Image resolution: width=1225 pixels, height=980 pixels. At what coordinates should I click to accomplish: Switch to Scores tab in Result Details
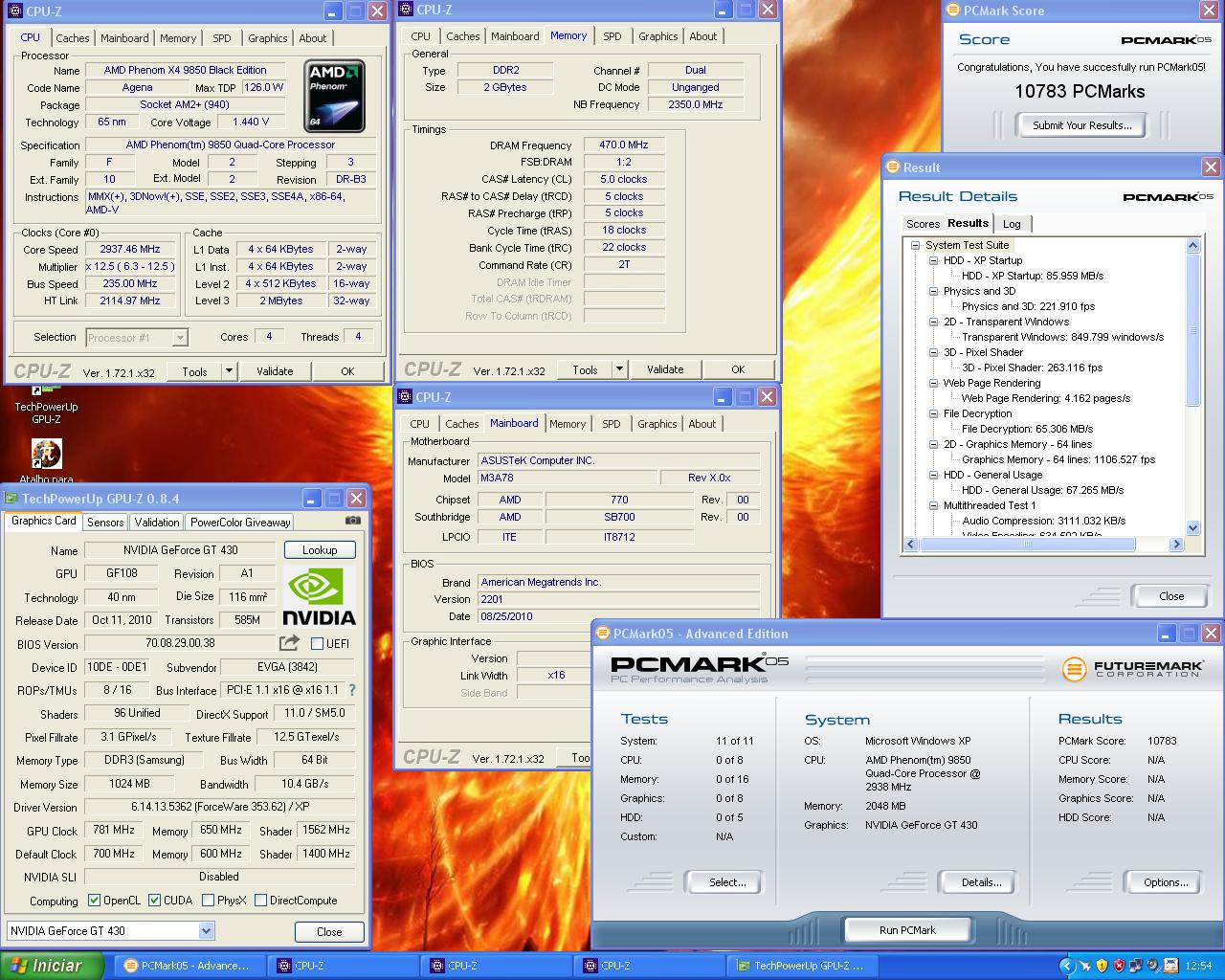pyautogui.click(x=924, y=224)
